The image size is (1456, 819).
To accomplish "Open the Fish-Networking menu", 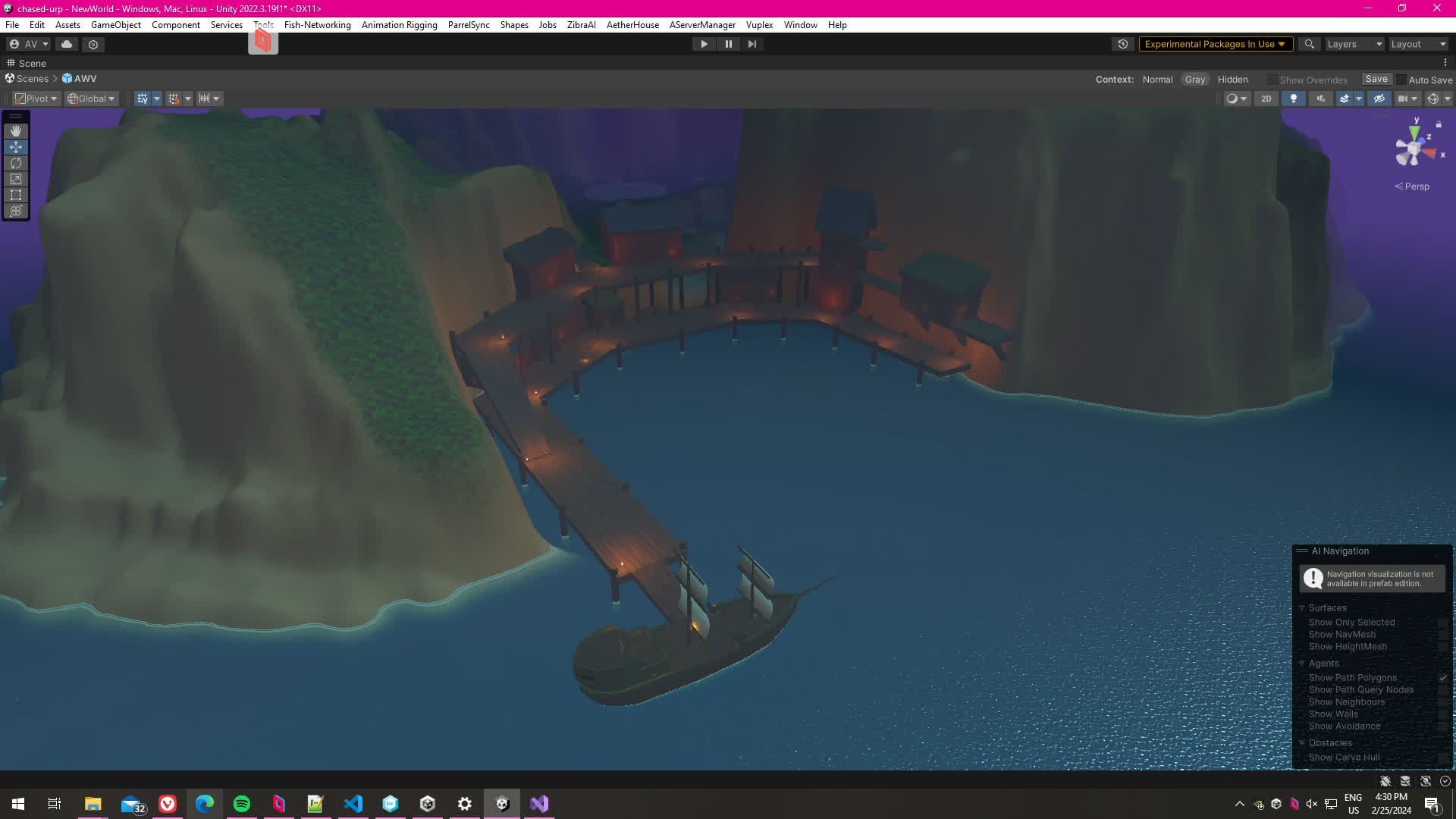I will pyautogui.click(x=317, y=25).
